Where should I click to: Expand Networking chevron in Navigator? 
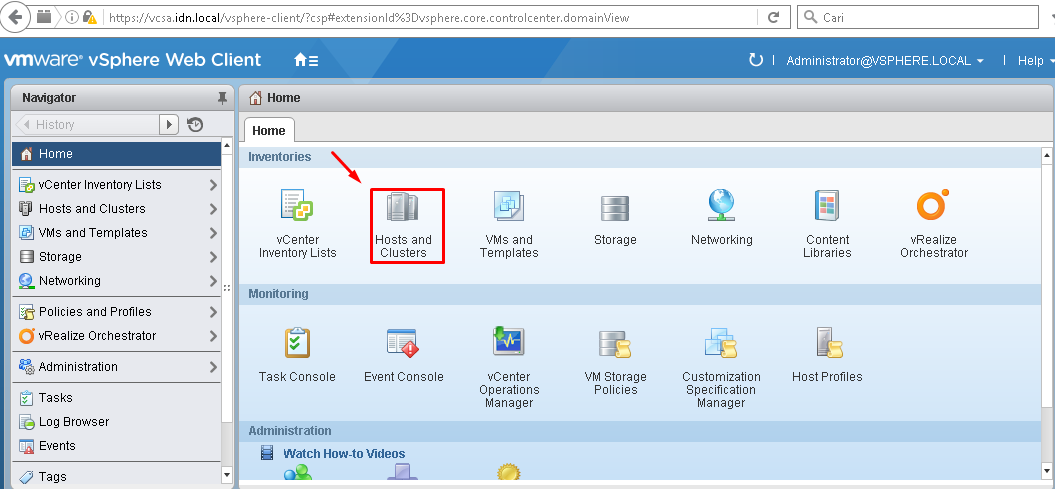(213, 280)
